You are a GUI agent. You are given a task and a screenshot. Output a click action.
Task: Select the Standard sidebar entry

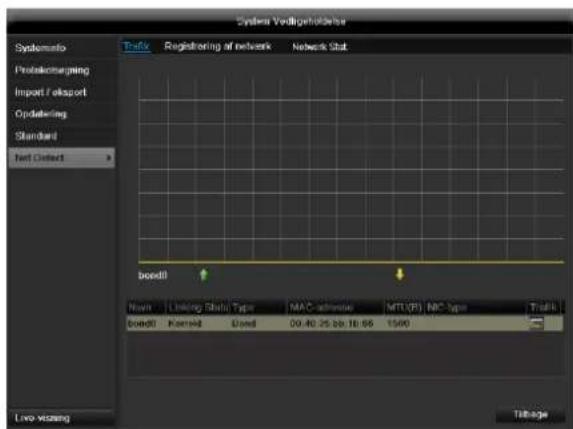point(36,136)
